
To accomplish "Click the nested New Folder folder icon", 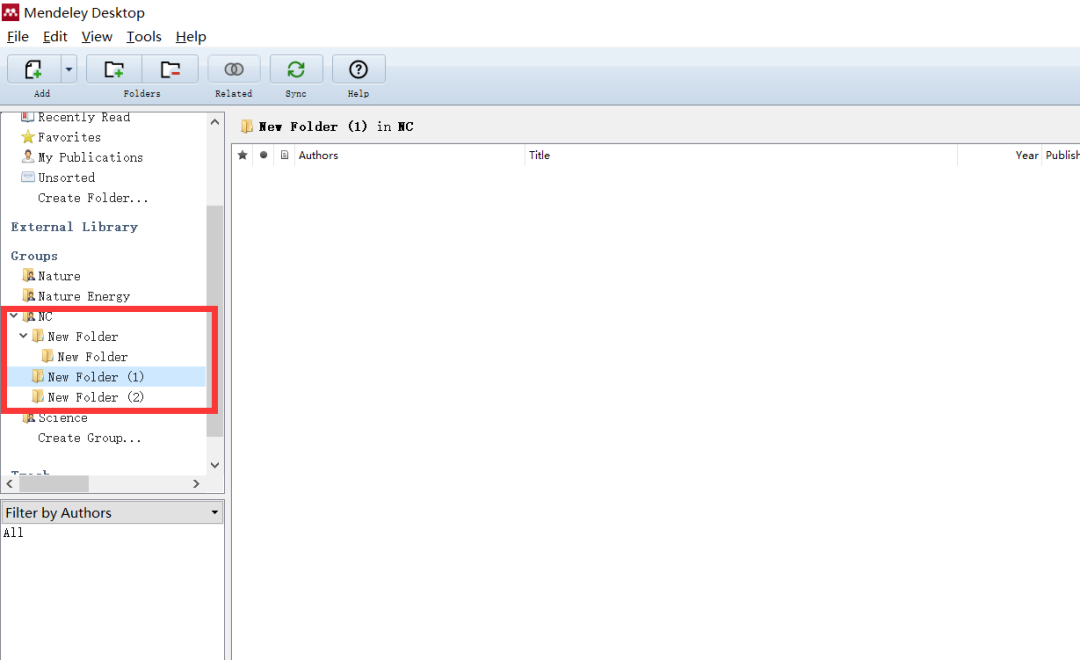I will [48, 355].
